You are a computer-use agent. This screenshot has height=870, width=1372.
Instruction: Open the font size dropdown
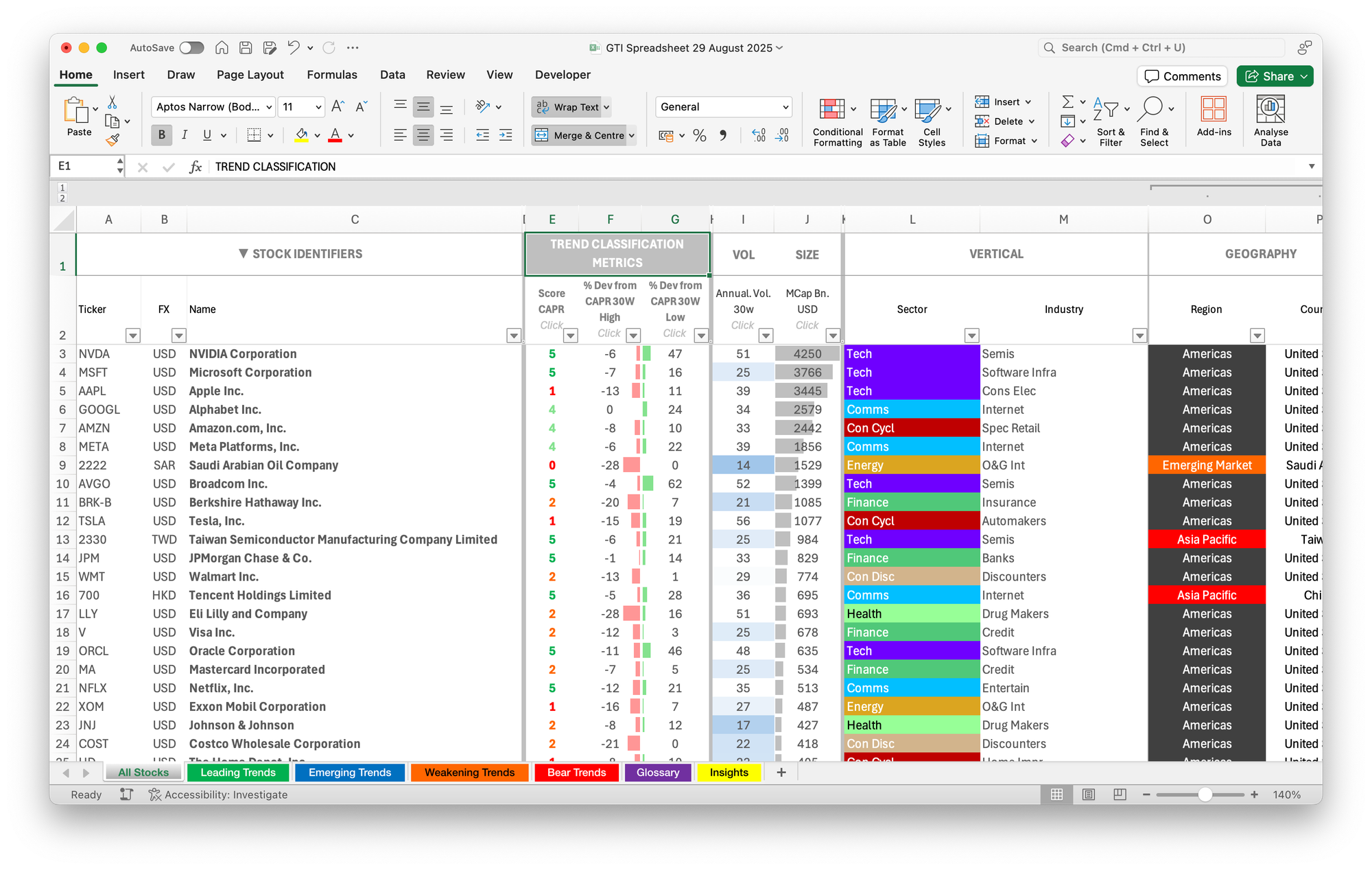(x=318, y=107)
